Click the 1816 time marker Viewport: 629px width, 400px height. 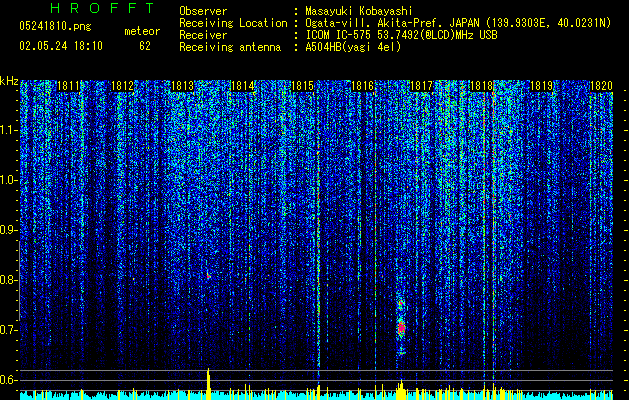362,86
